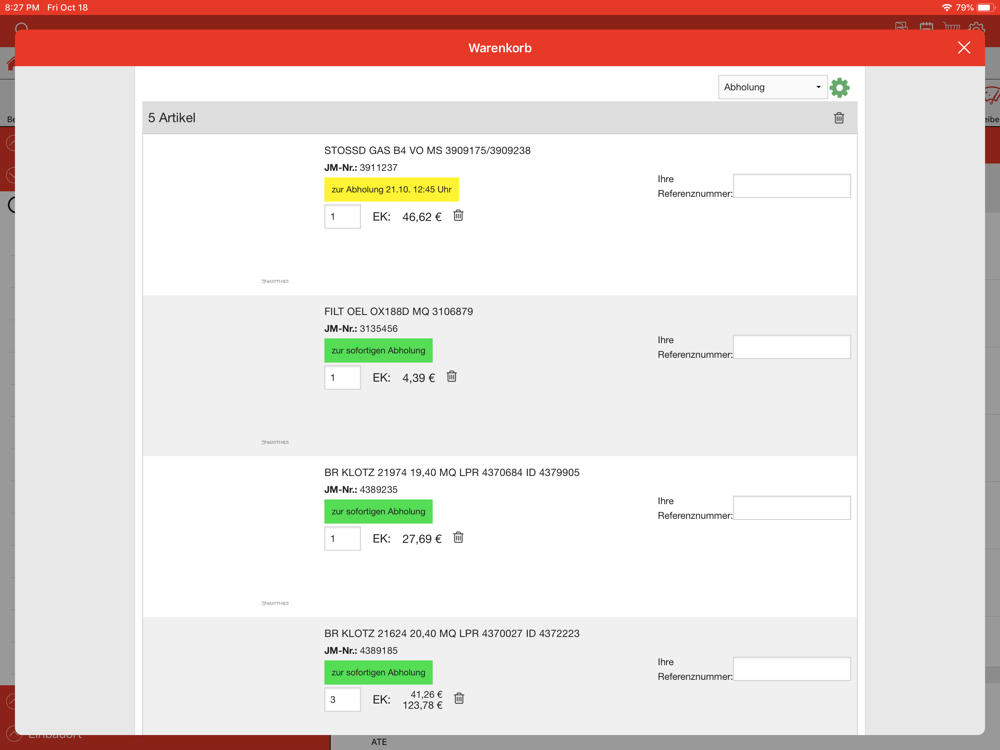Screen dimensions: 1000x750
Task: Click total price 123,78 € text
Action: (x=422, y=705)
